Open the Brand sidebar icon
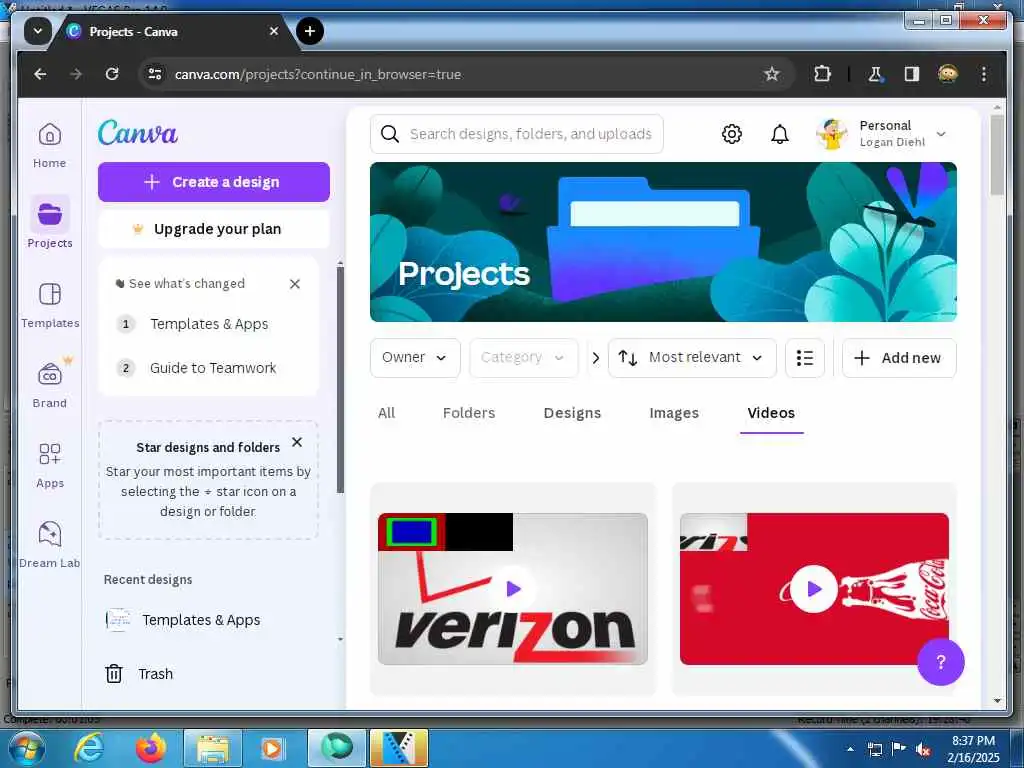Viewport: 1024px width, 768px height. [x=50, y=374]
